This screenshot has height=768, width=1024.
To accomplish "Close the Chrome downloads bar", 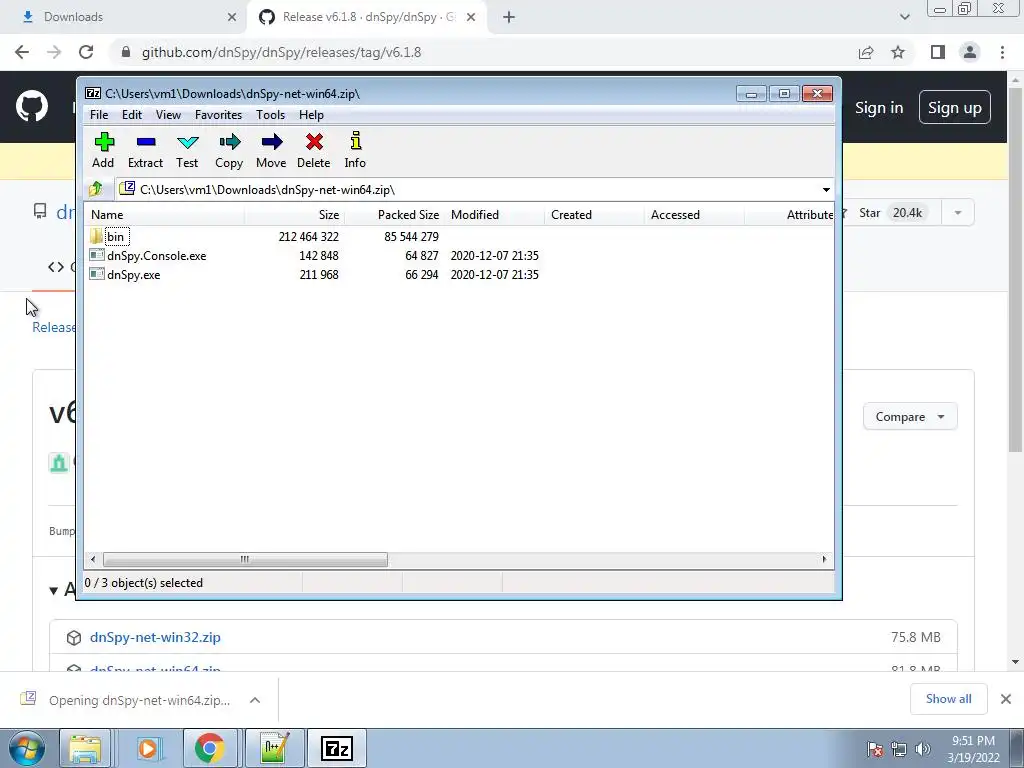I will [1006, 699].
